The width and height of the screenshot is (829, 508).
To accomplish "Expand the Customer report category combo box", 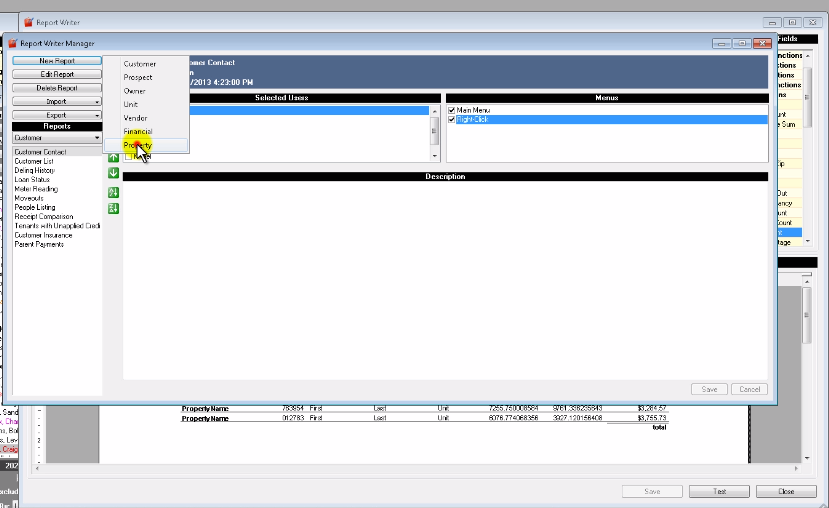I will [x=57, y=138].
